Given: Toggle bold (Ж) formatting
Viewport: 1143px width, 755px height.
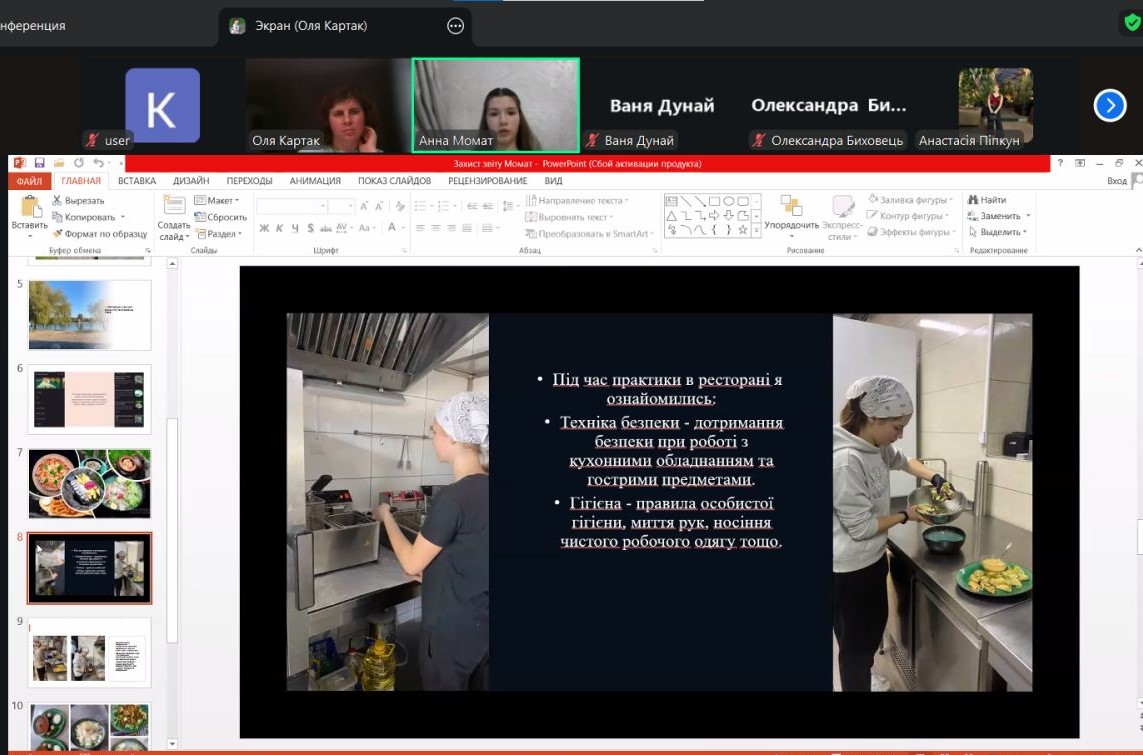Looking at the screenshot, I should tap(264, 229).
